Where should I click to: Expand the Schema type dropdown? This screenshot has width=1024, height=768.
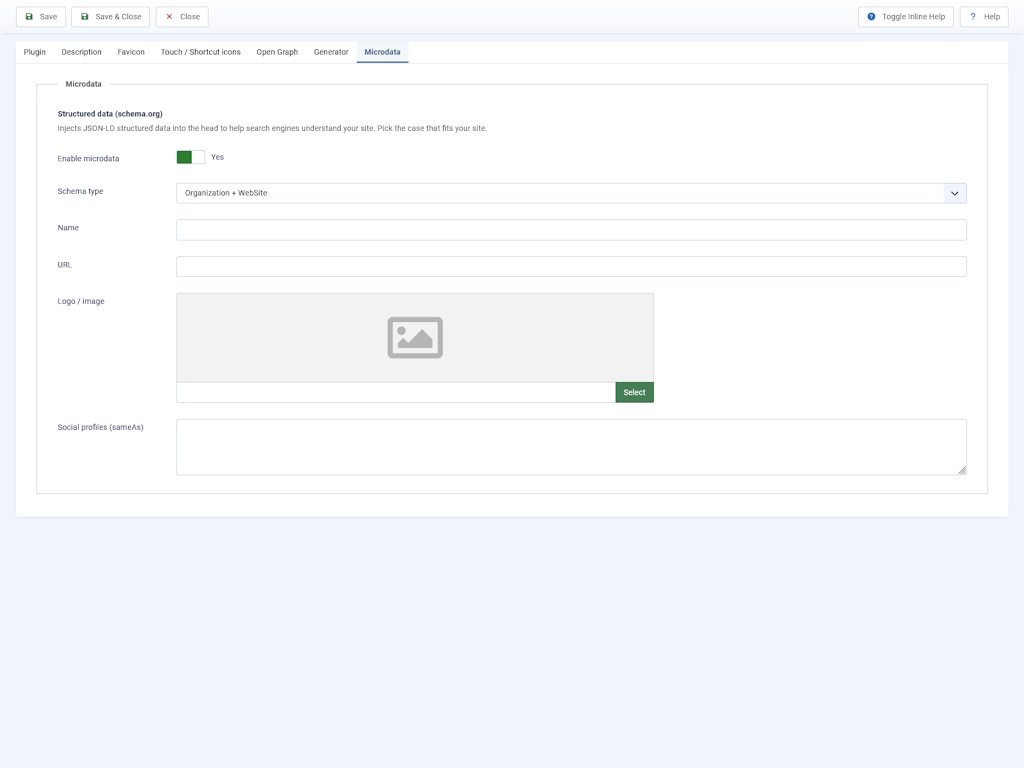coord(571,193)
